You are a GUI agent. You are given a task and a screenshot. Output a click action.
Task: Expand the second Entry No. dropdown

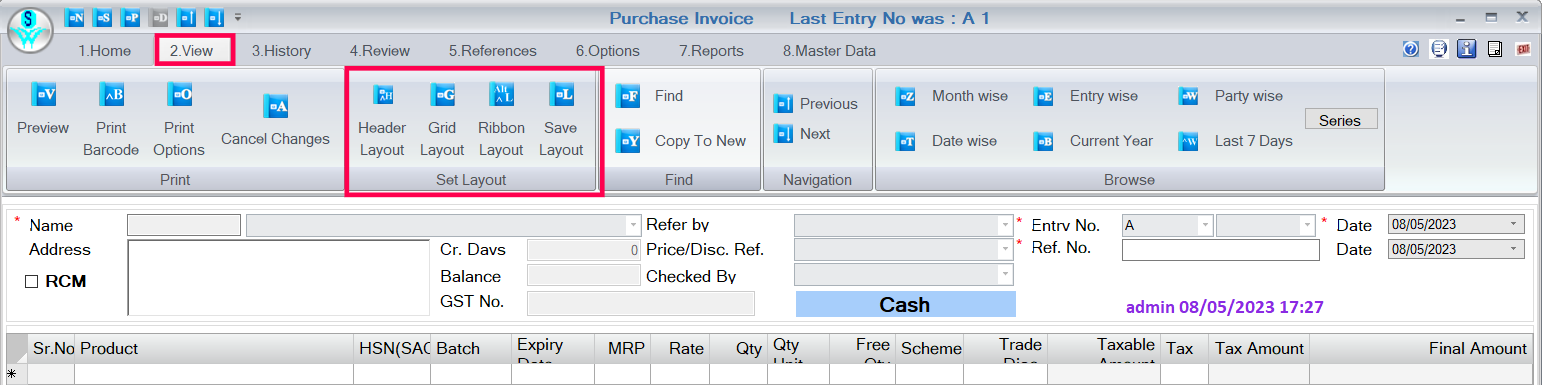click(x=1307, y=225)
